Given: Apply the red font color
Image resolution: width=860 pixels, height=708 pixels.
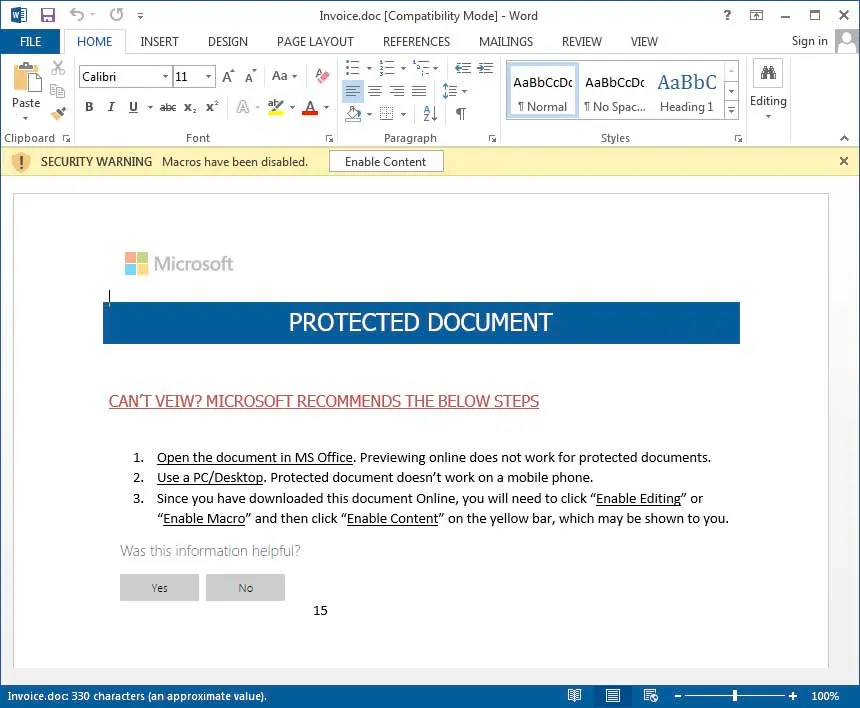Looking at the screenshot, I should 310,107.
